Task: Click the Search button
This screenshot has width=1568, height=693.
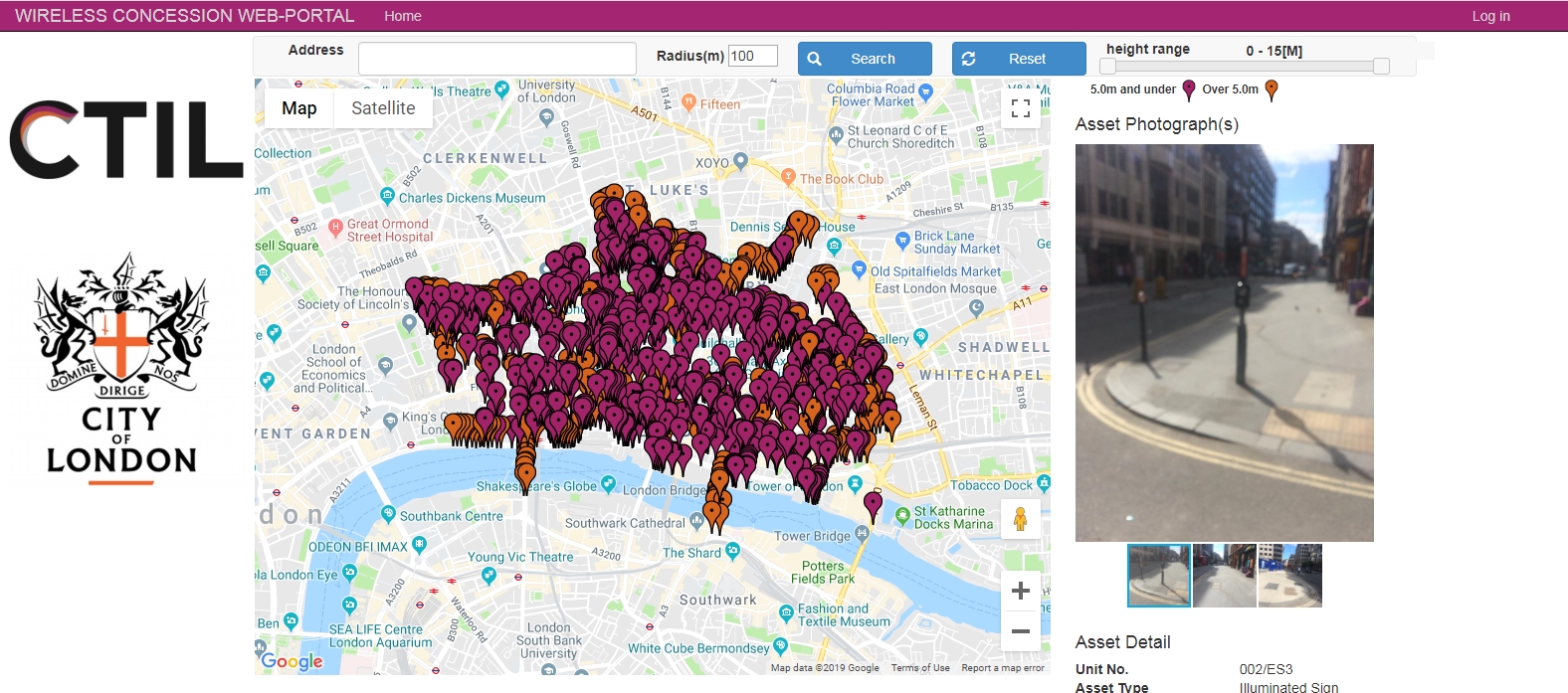Action: [865, 59]
